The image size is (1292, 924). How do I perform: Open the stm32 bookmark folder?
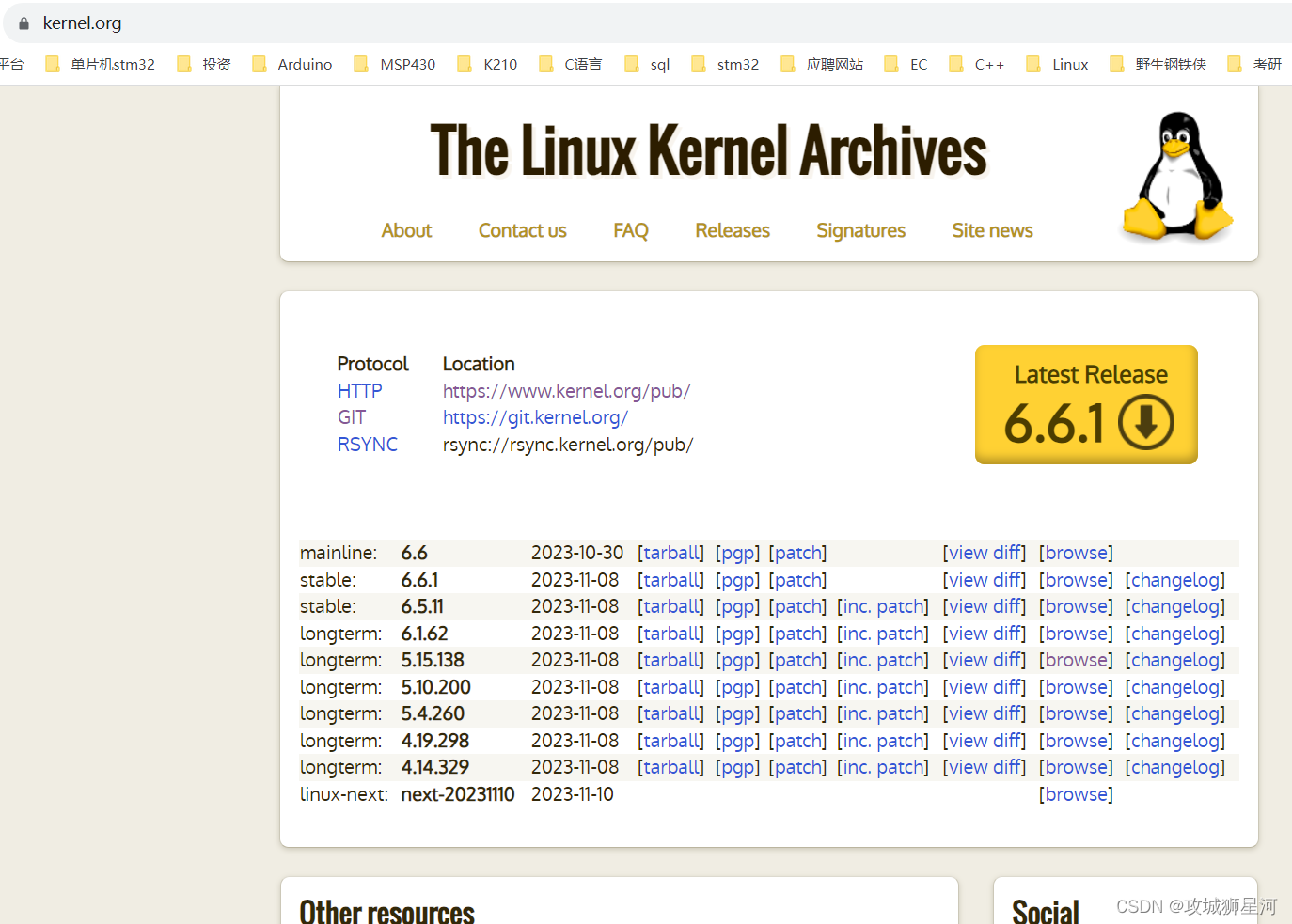coord(725,64)
